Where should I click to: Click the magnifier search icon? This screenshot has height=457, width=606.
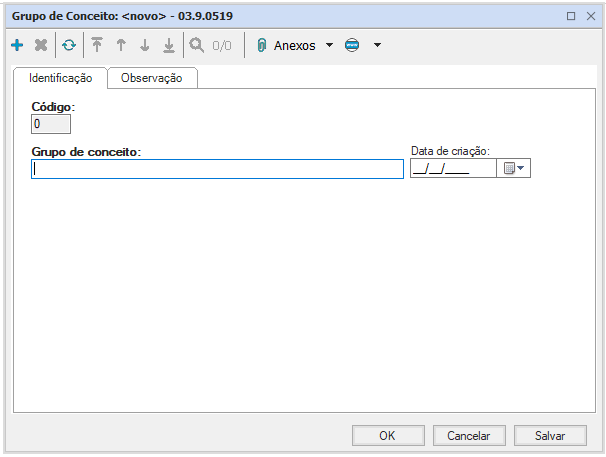[x=197, y=46]
